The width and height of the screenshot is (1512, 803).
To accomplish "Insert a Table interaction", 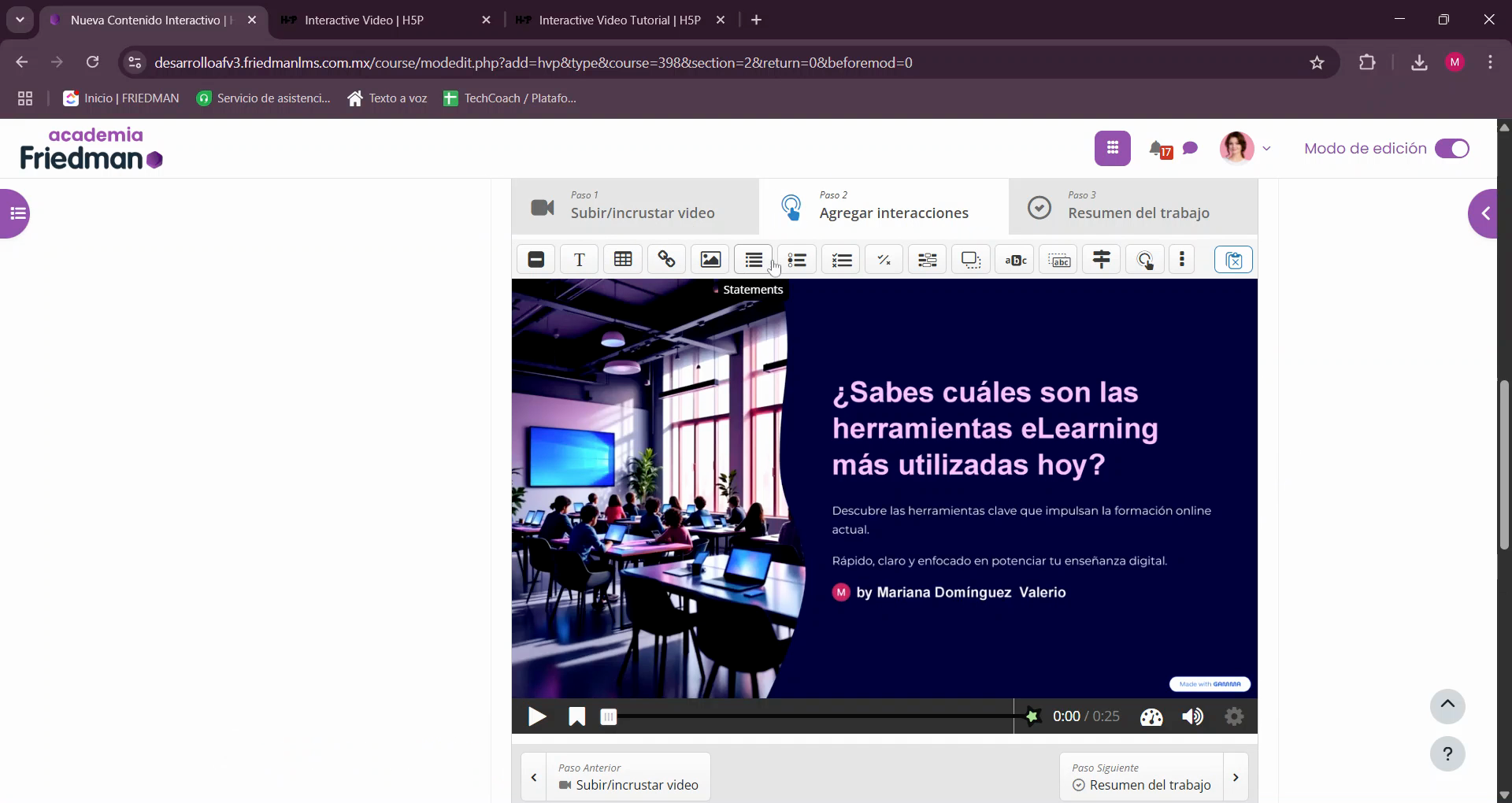I will pos(623,260).
